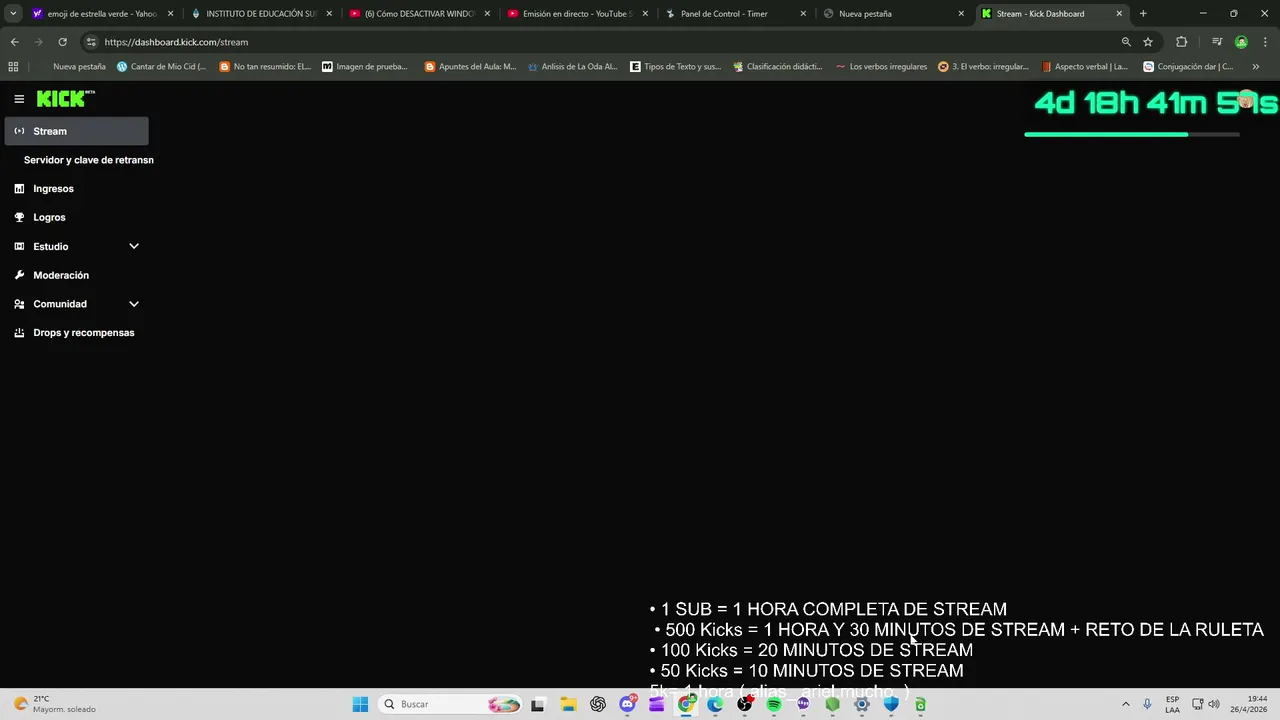Click the Drops y recompensas icon
Image resolution: width=1280 pixels, height=720 pixels.
pyautogui.click(x=19, y=333)
